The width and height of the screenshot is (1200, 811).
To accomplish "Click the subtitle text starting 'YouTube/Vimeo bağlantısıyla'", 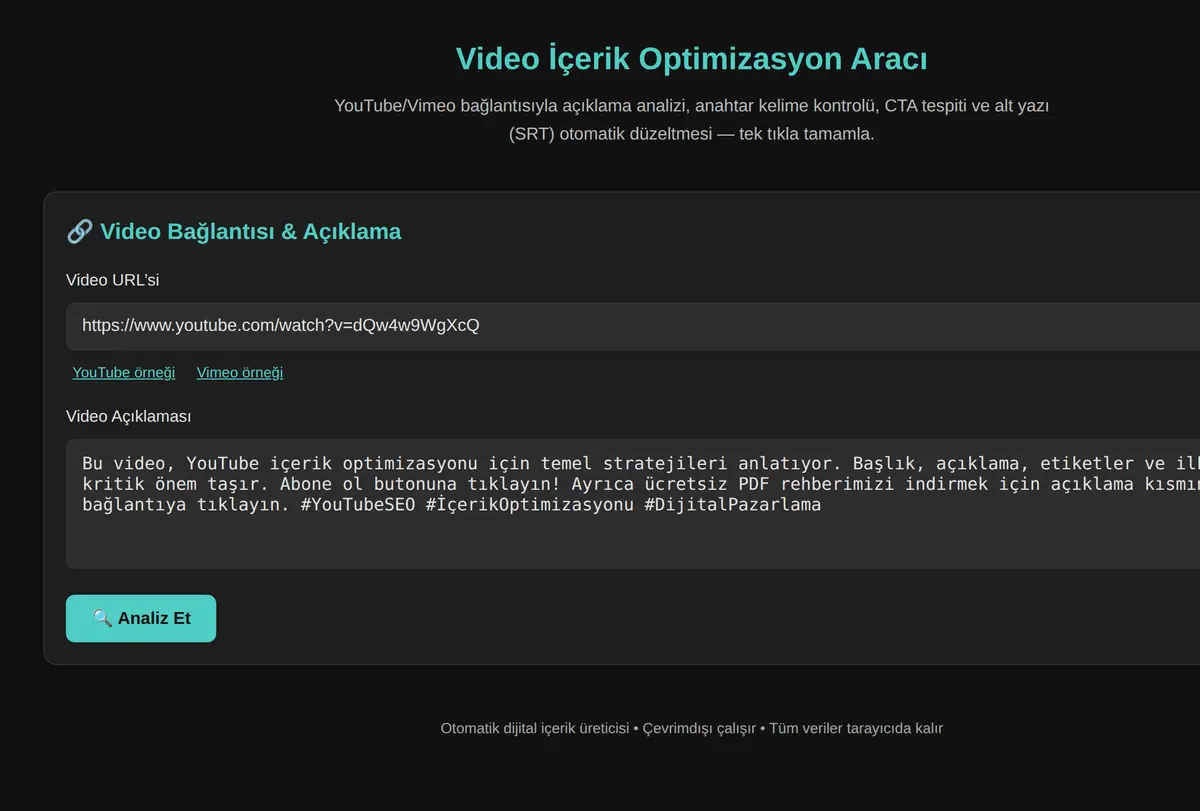I will tap(692, 119).
